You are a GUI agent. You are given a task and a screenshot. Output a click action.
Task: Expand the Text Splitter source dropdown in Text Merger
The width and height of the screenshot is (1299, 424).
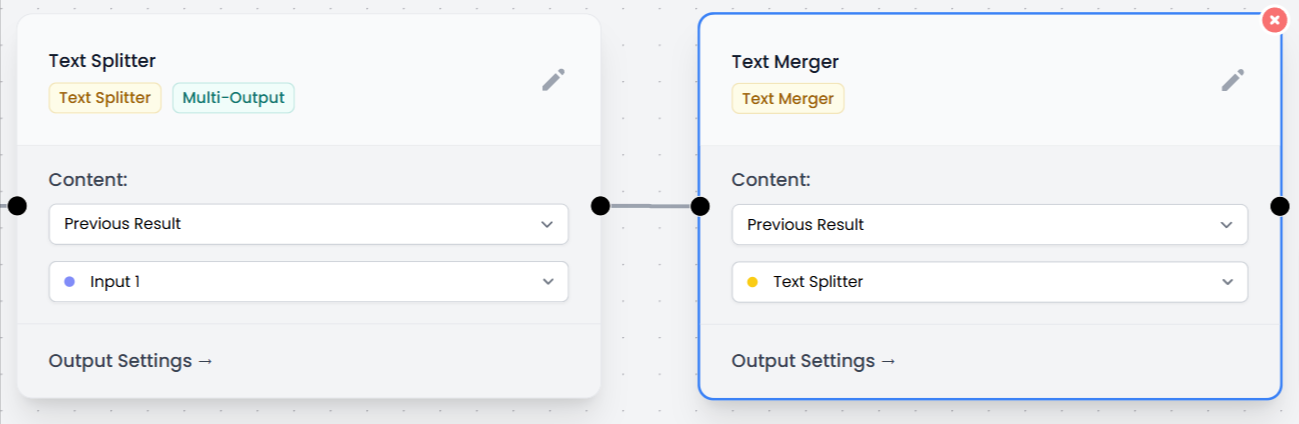[989, 282]
